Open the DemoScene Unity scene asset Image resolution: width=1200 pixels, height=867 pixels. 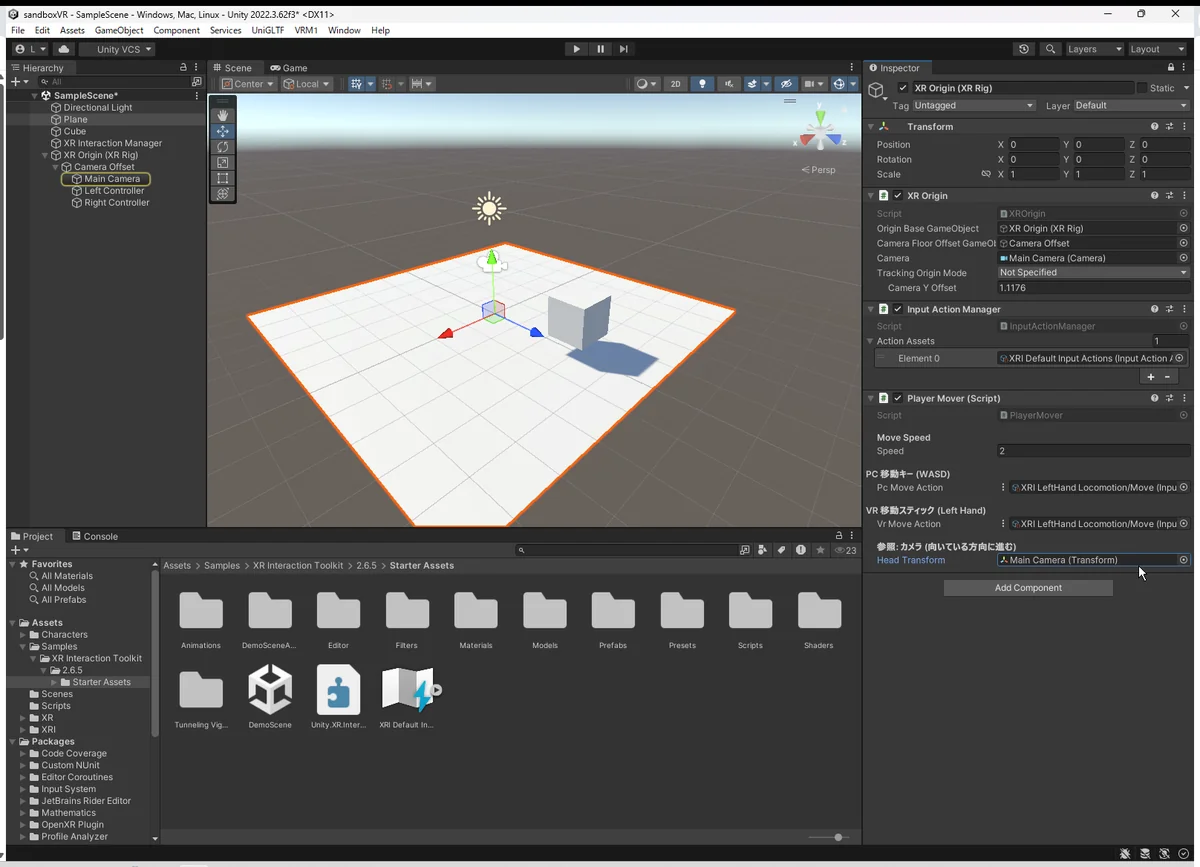click(x=270, y=690)
